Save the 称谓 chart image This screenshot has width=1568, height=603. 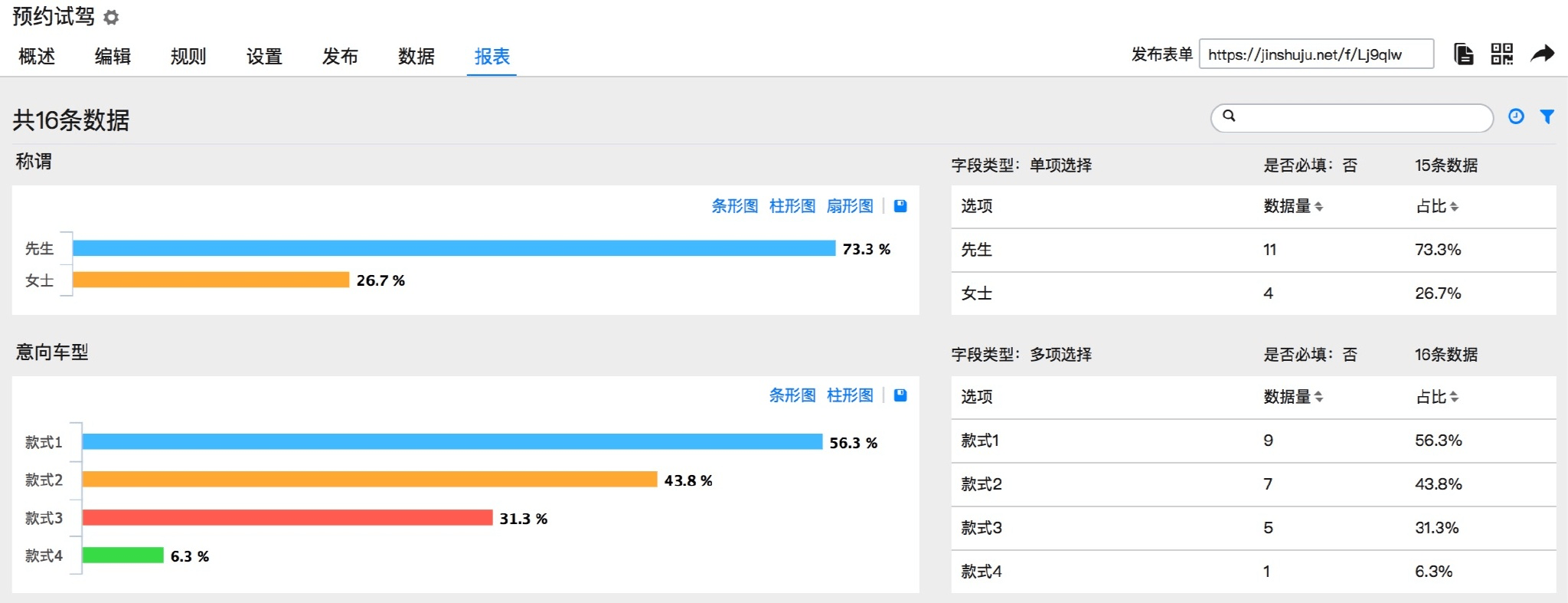pyautogui.click(x=900, y=206)
